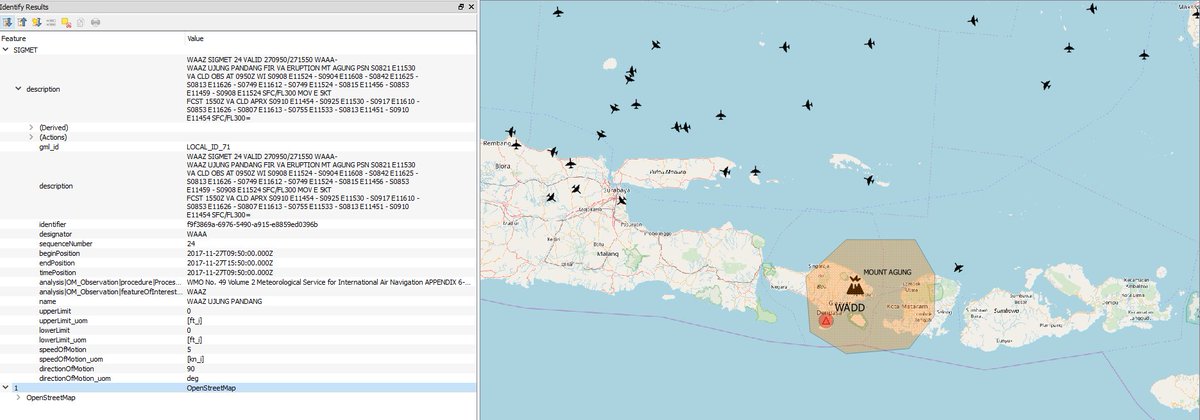The width and height of the screenshot is (1200, 420).
Task: Click the Value column header
Action: (330, 38)
